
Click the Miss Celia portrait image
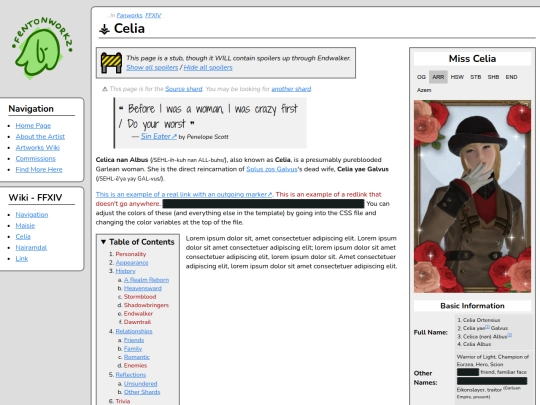tap(472, 196)
